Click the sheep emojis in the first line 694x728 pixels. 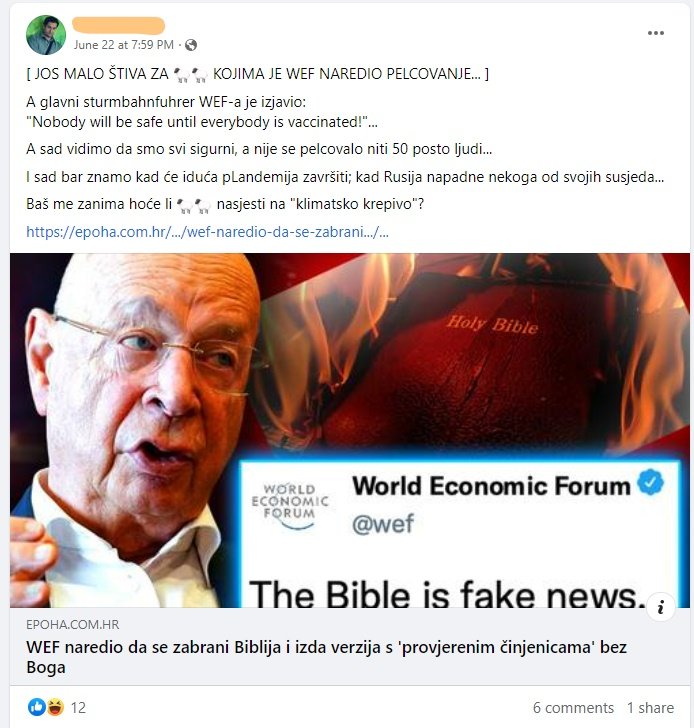tap(190, 74)
